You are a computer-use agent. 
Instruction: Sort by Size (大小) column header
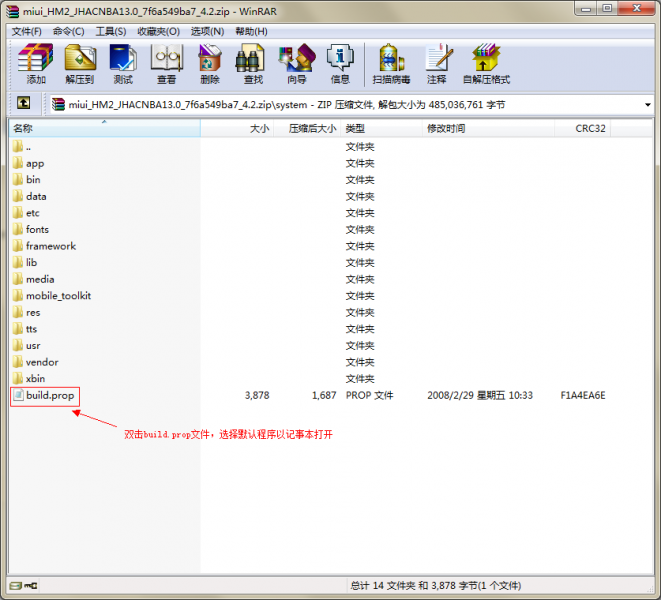pyautogui.click(x=237, y=128)
